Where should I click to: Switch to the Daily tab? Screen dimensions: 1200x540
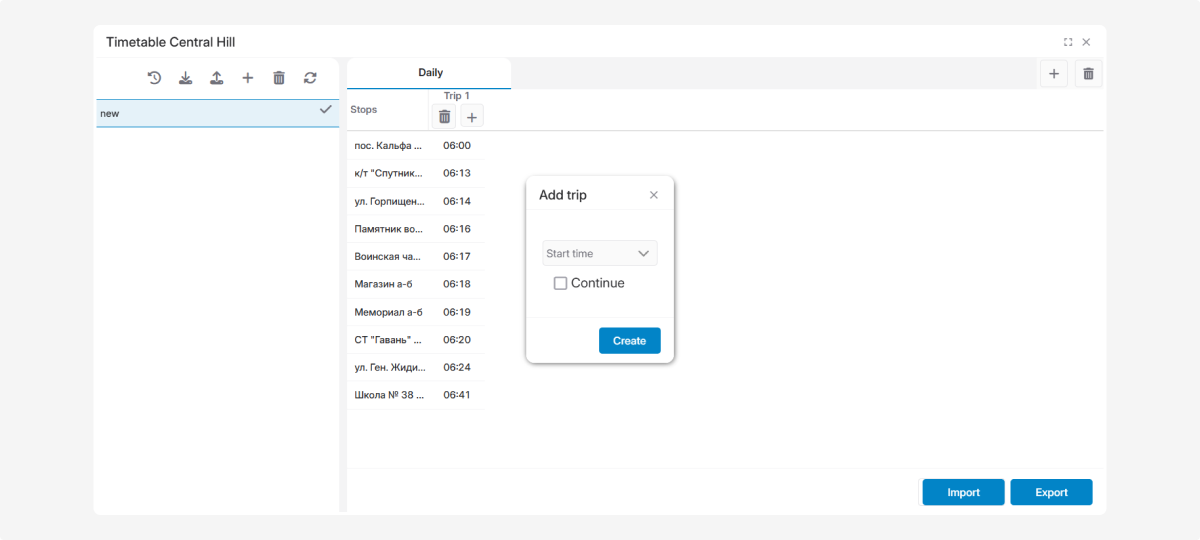(430, 73)
